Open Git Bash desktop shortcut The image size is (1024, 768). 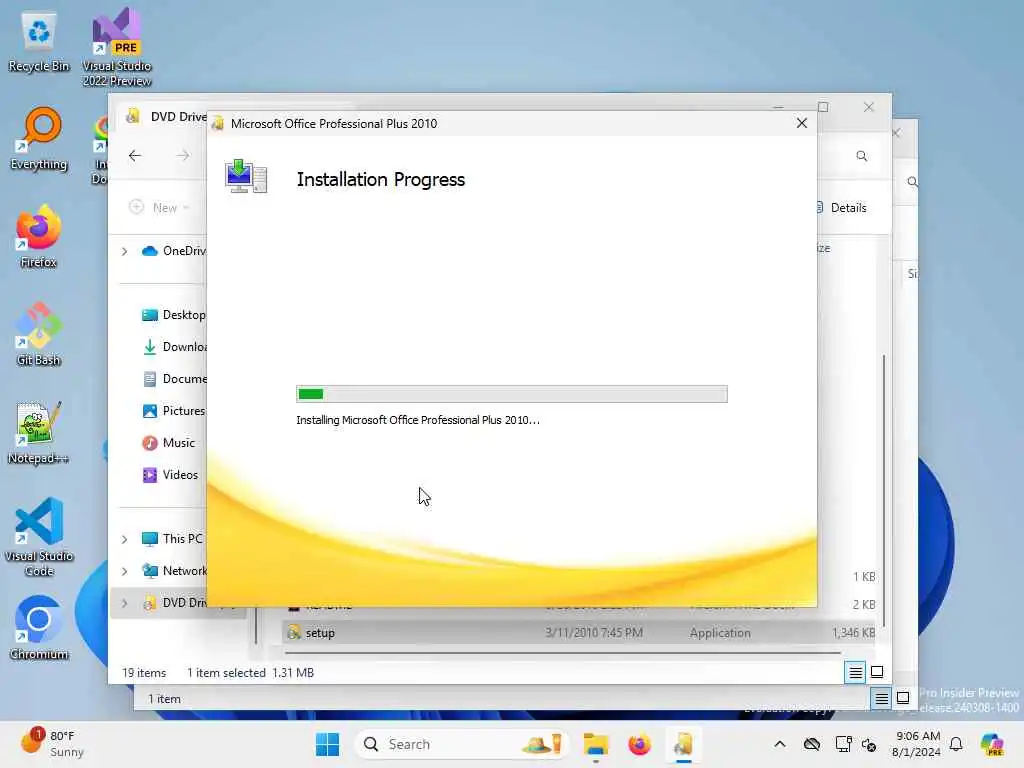(39, 334)
